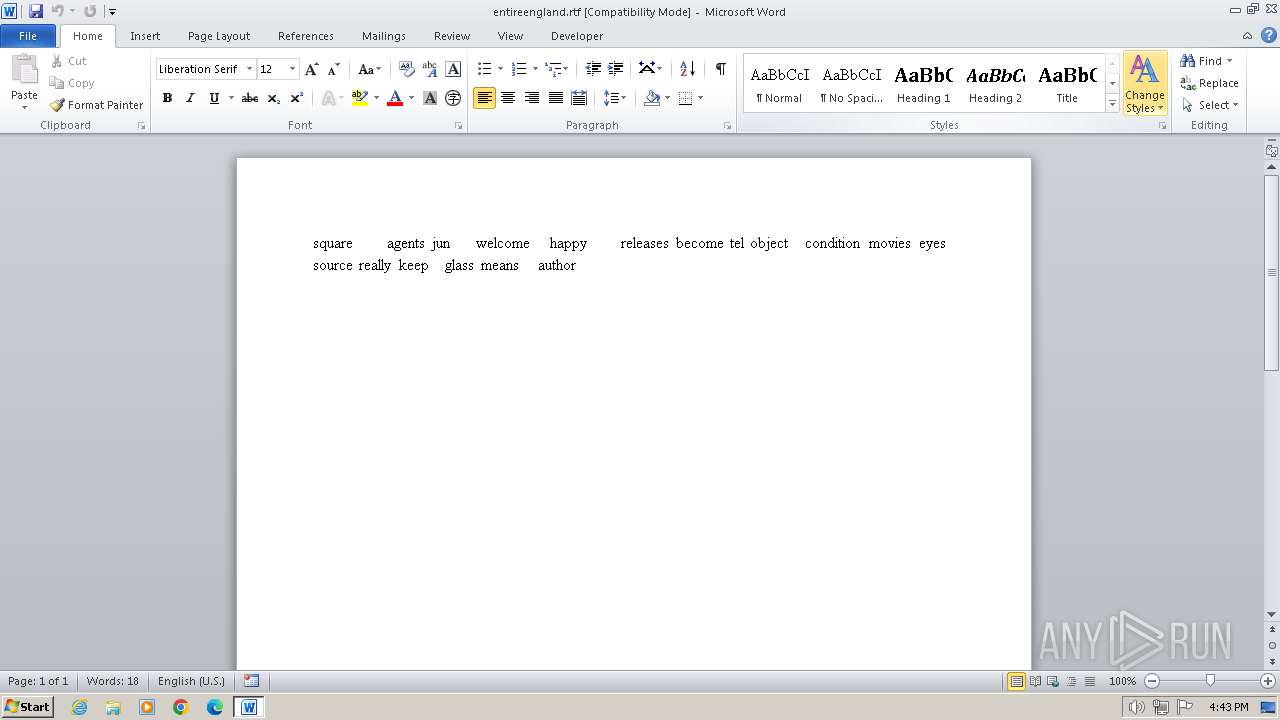Image resolution: width=1280 pixels, height=720 pixels.
Task: Open the File tab
Action: tap(28, 36)
